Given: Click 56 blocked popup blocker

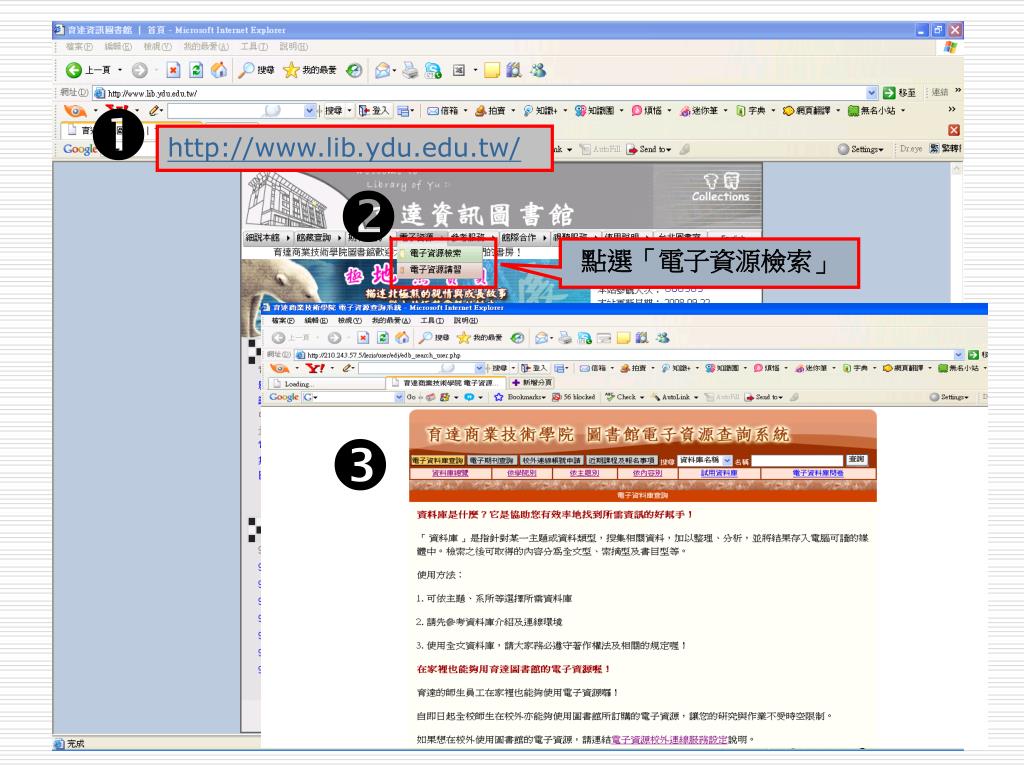Looking at the screenshot, I should 574,397.
